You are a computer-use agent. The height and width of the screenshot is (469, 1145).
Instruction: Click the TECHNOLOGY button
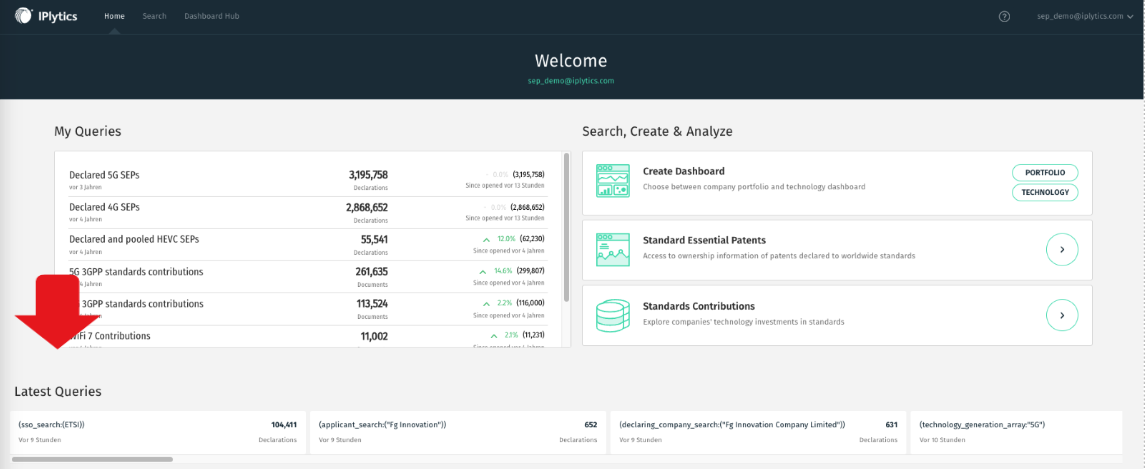pyautogui.click(x=1045, y=193)
